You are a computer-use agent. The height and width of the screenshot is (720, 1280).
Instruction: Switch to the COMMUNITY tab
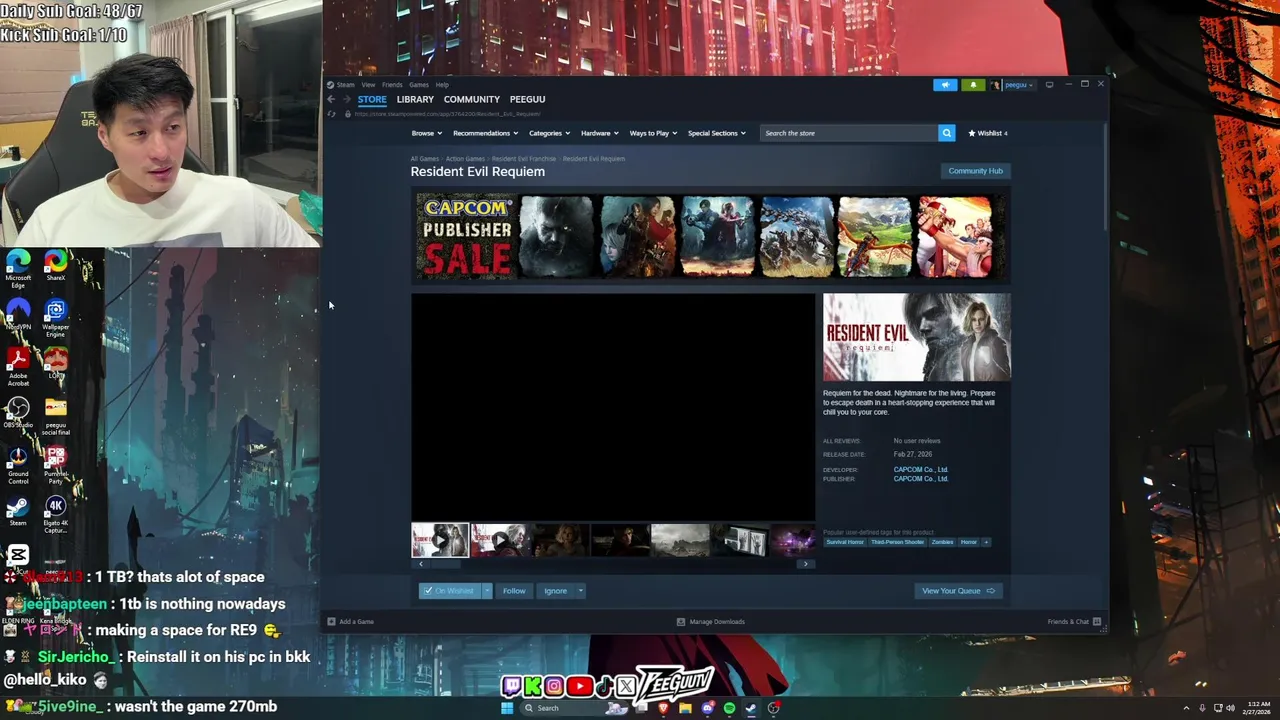472,99
